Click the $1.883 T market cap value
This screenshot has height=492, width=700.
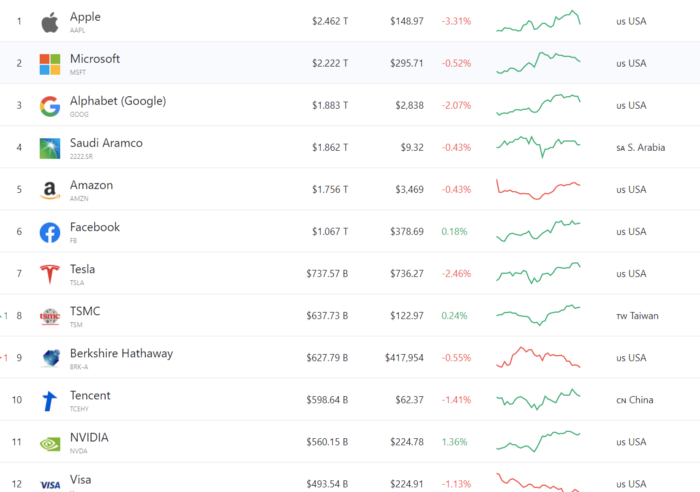coord(330,105)
